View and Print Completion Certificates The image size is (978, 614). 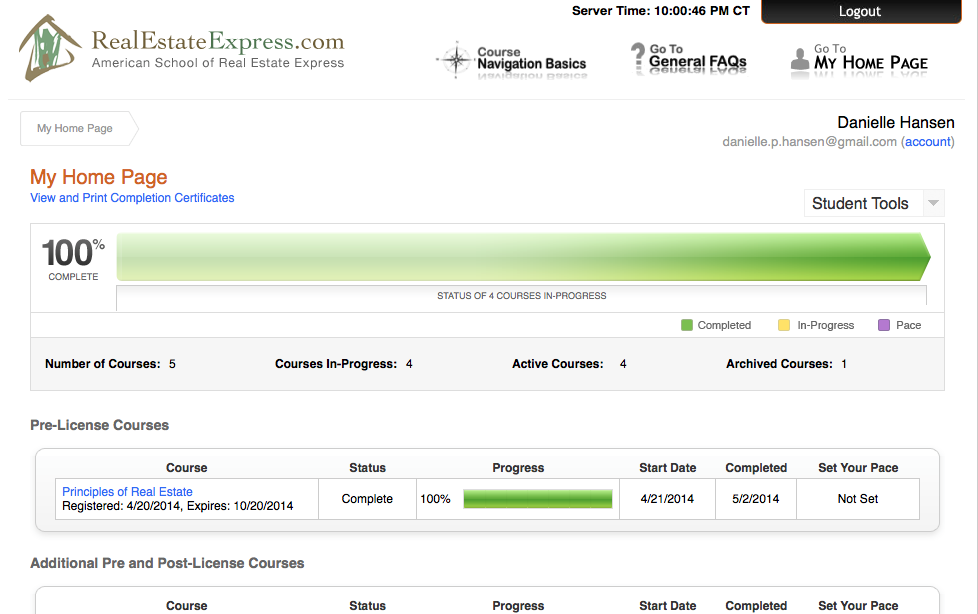point(132,198)
